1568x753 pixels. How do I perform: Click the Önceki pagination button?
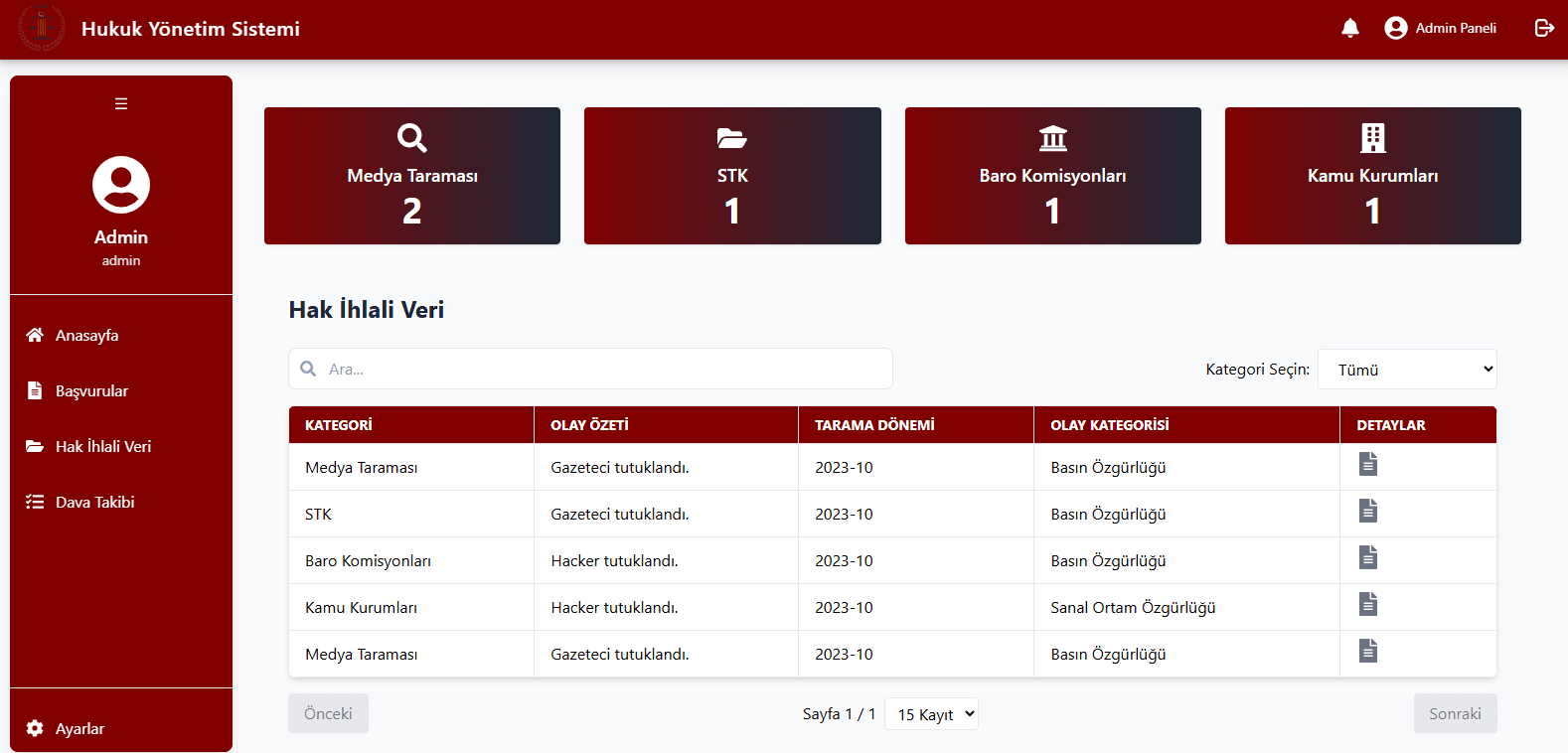328,713
